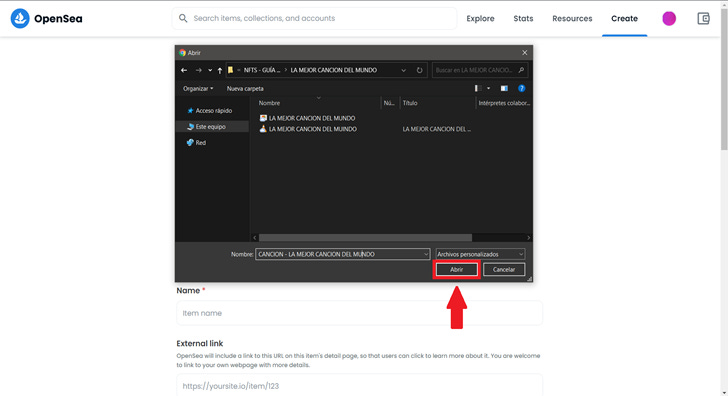
Task: Click the External link URL field
Action: (359, 385)
